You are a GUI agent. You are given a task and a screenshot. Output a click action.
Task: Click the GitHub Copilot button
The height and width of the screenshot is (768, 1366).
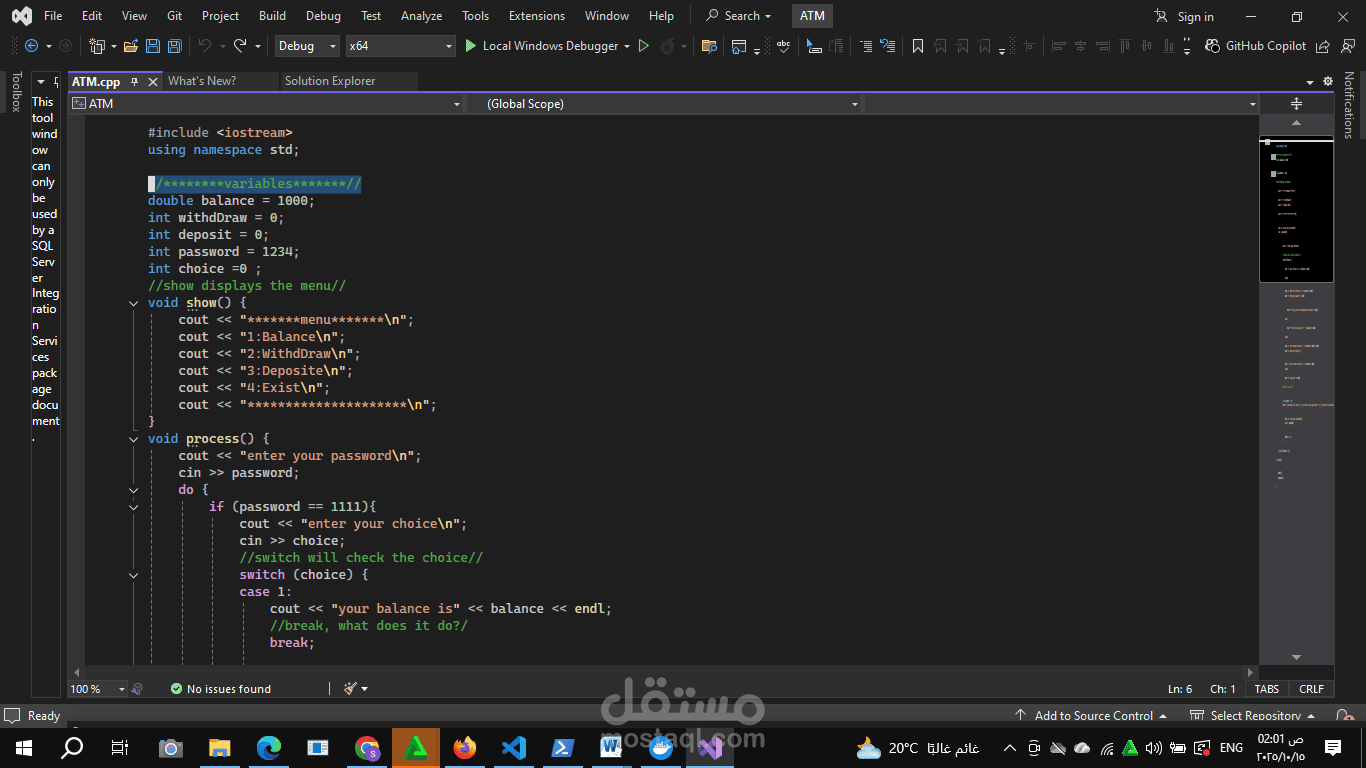click(x=1256, y=46)
